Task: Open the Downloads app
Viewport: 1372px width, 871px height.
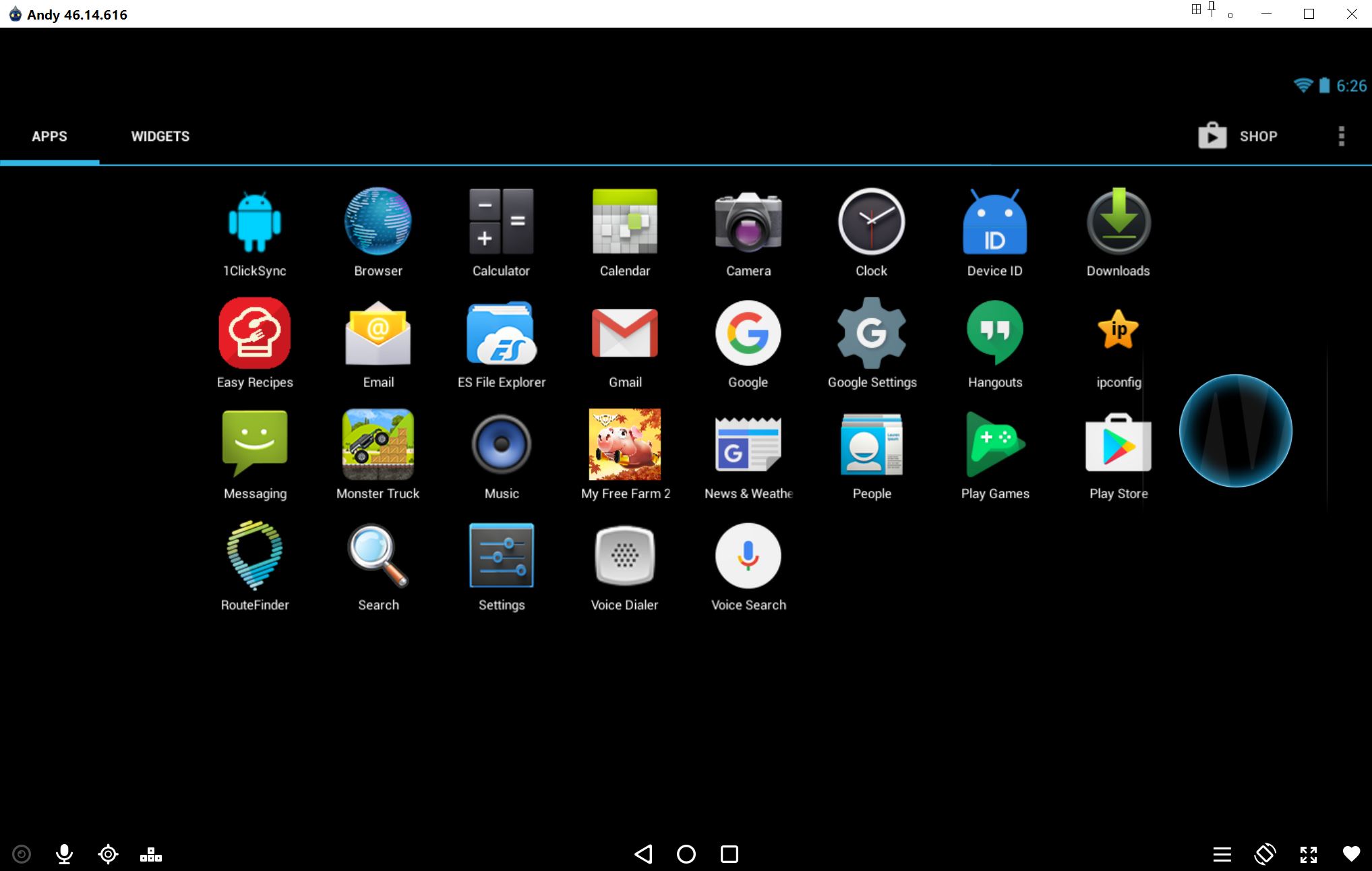Action: pos(1119,233)
